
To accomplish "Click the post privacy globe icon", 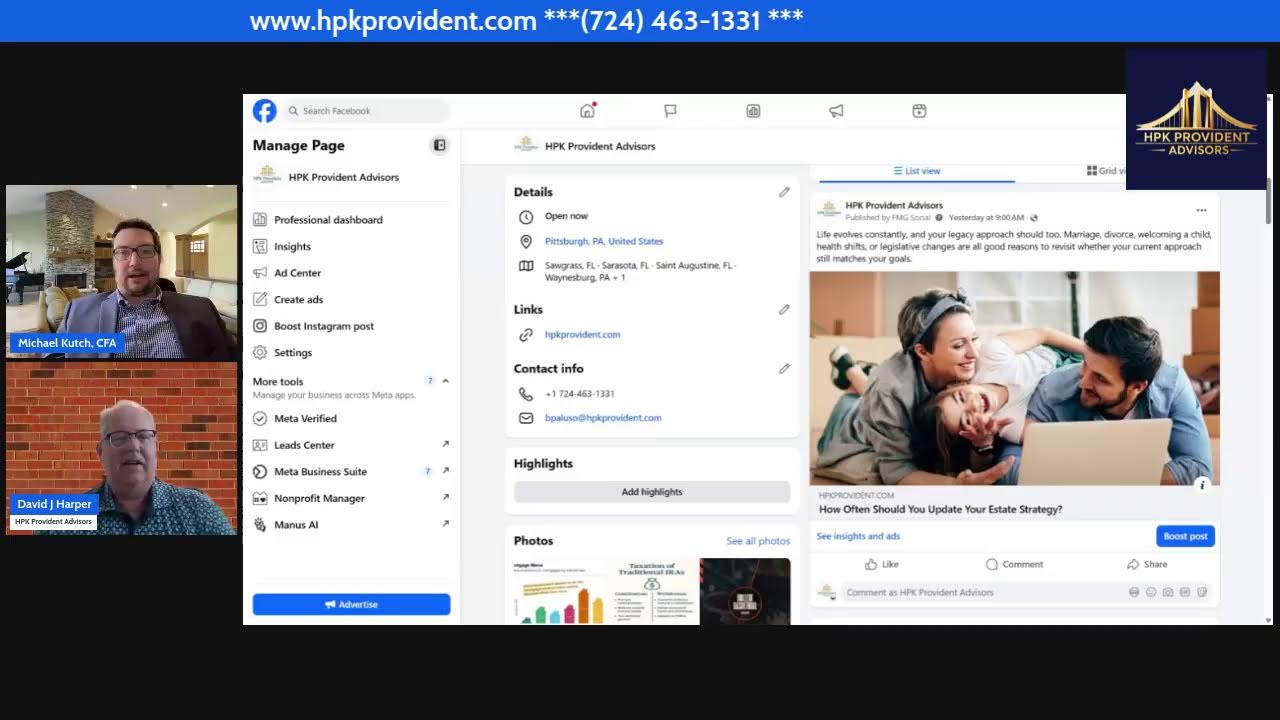I will [x=1034, y=217].
